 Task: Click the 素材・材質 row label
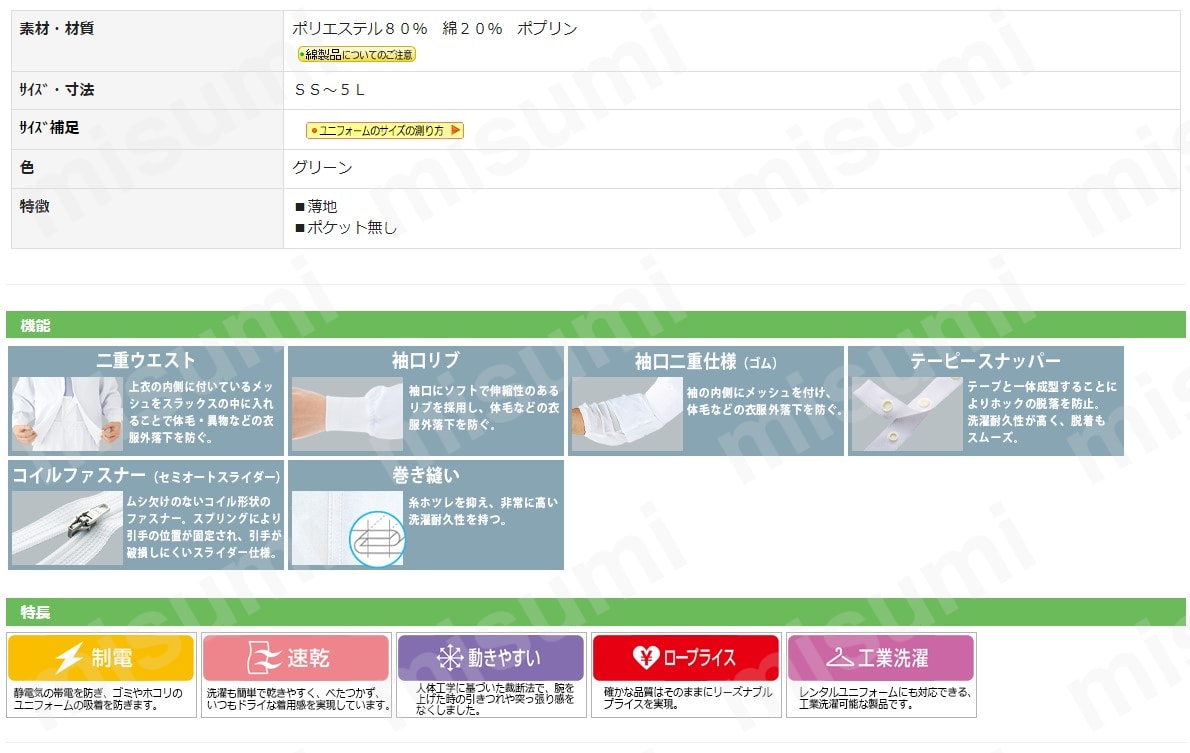click(x=57, y=29)
